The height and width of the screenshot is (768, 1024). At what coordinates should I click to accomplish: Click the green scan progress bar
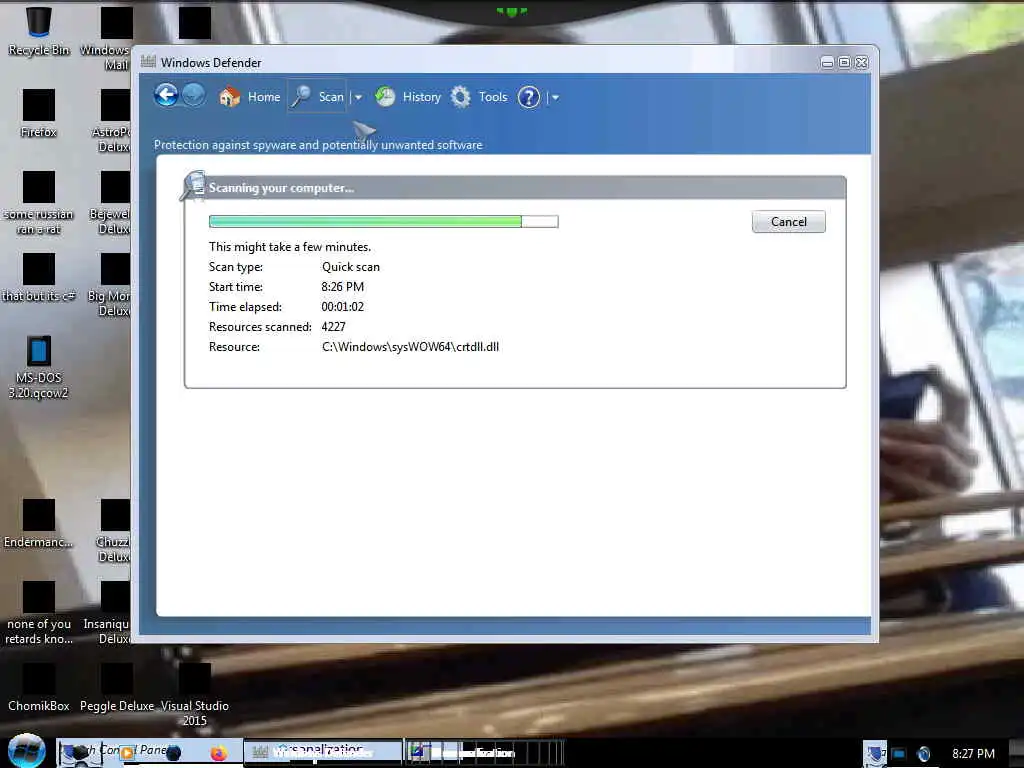pos(383,221)
